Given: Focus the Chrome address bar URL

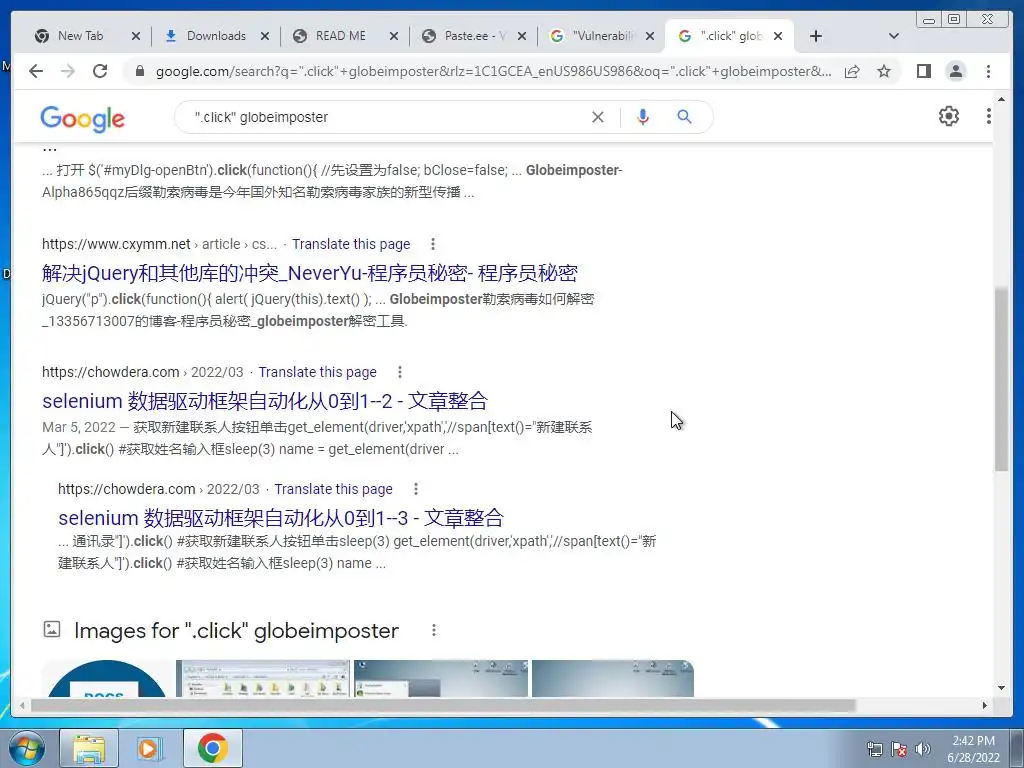Looking at the screenshot, I should 493,71.
